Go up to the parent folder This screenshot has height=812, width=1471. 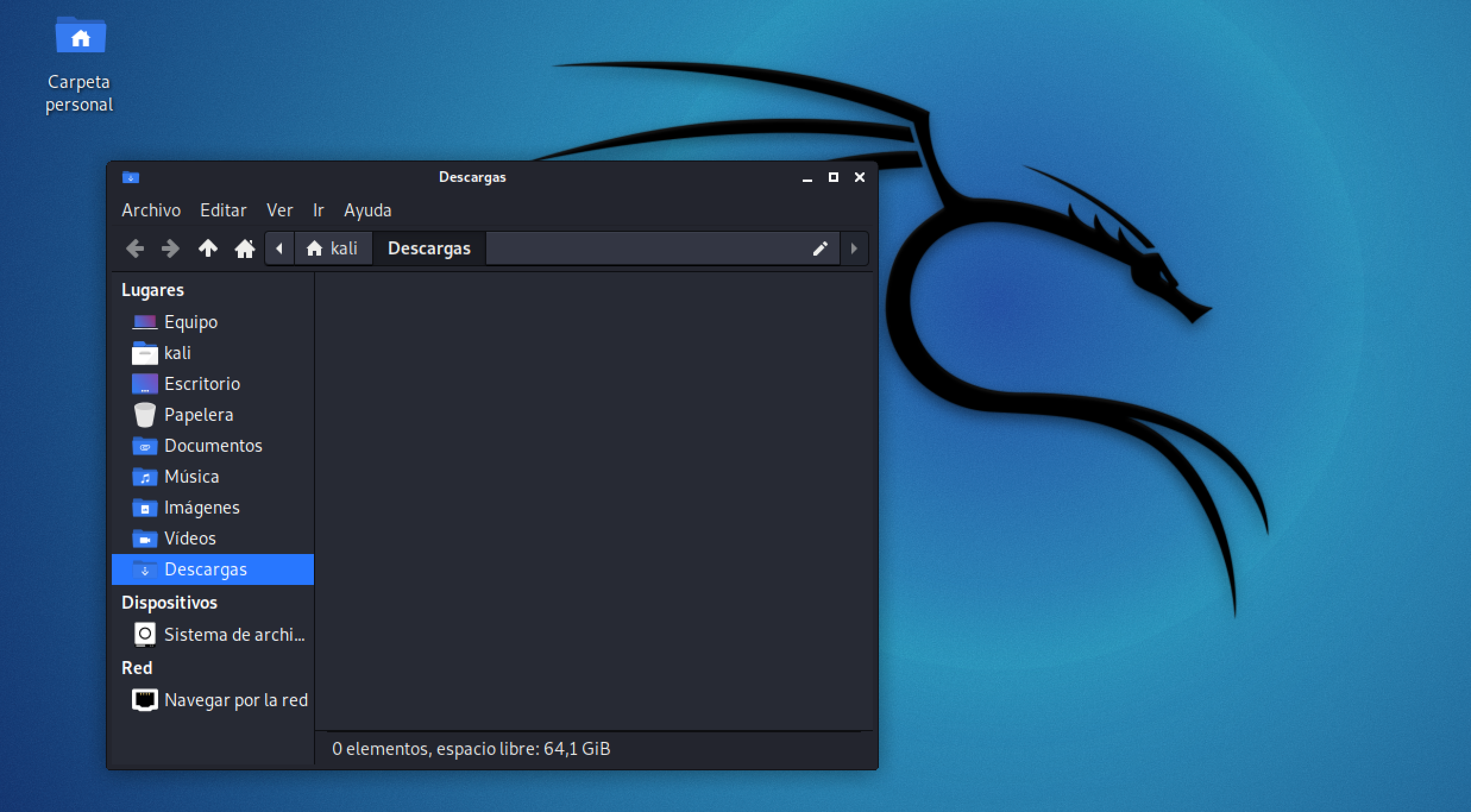pos(208,248)
